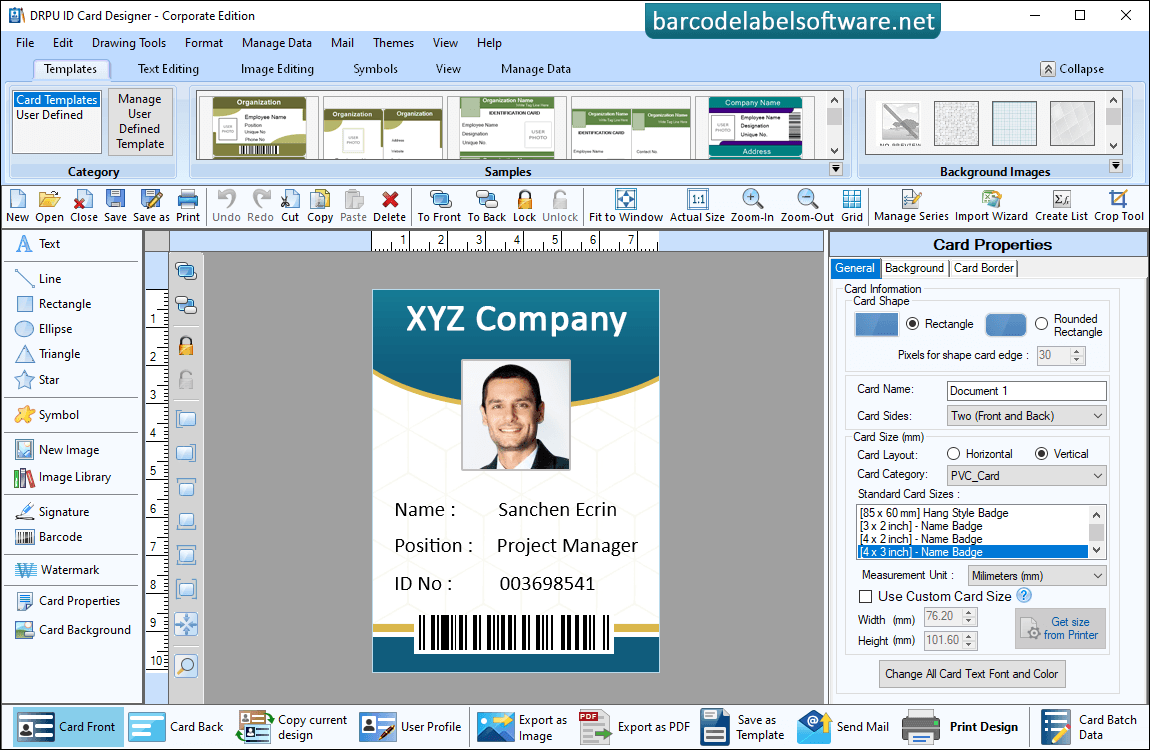Click the Save as toolbar icon
The height and width of the screenshot is (750, 1150).
(x=151, y=206)
